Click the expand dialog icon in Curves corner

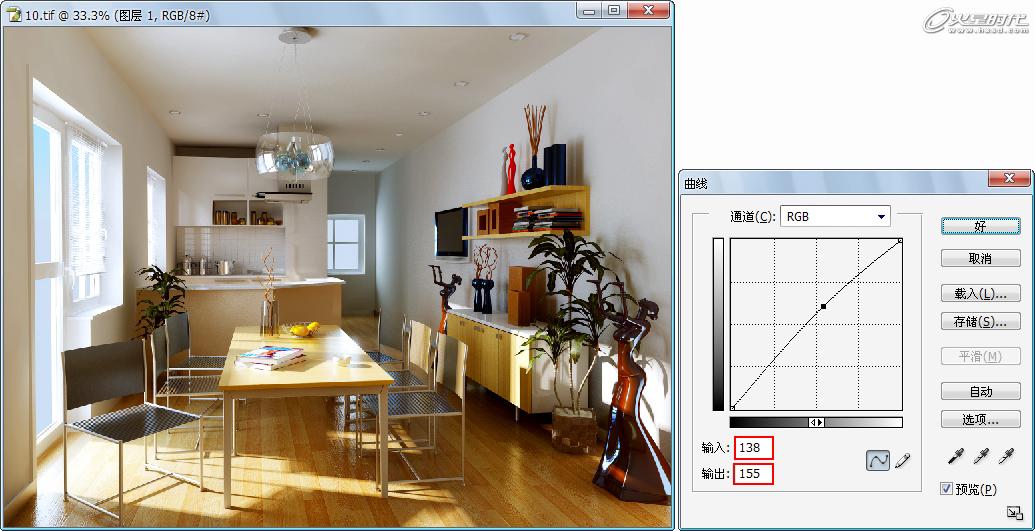coord(1013,512)
